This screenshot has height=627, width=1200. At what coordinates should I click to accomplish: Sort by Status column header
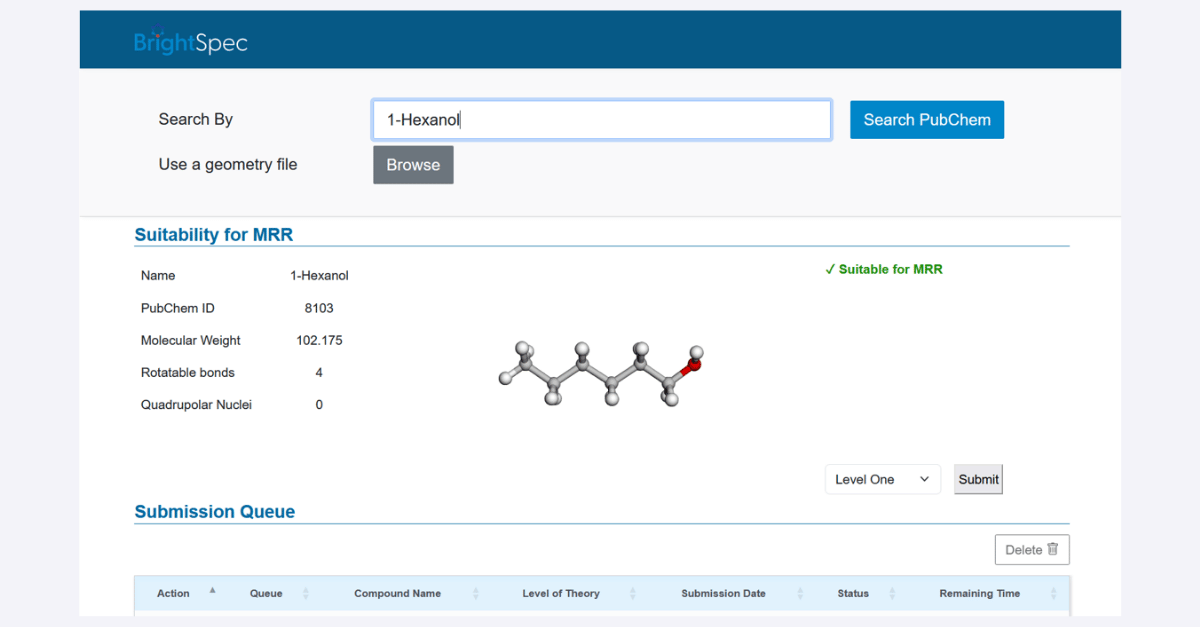click(x=853, y=593)
